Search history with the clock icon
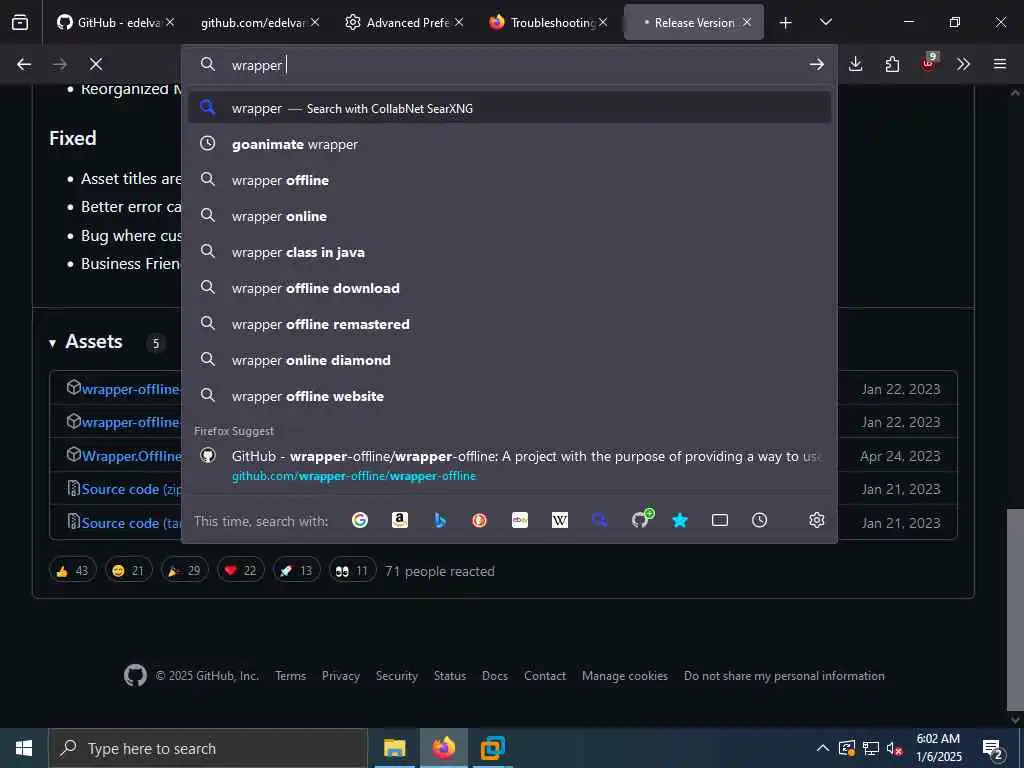Image resolution: width=1024 pixels, height=768 pixels. pos(760,520)
